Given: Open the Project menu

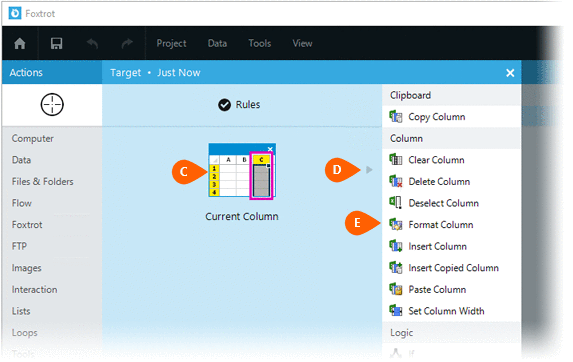Looking at the screenshot, I should point(171,43).
